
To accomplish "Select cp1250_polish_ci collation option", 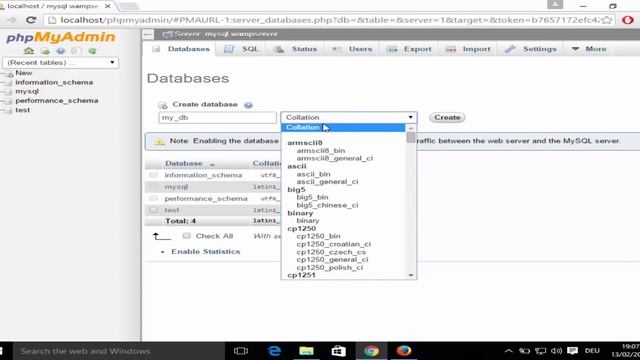I will pyautogui.click(x=329, y=268).
